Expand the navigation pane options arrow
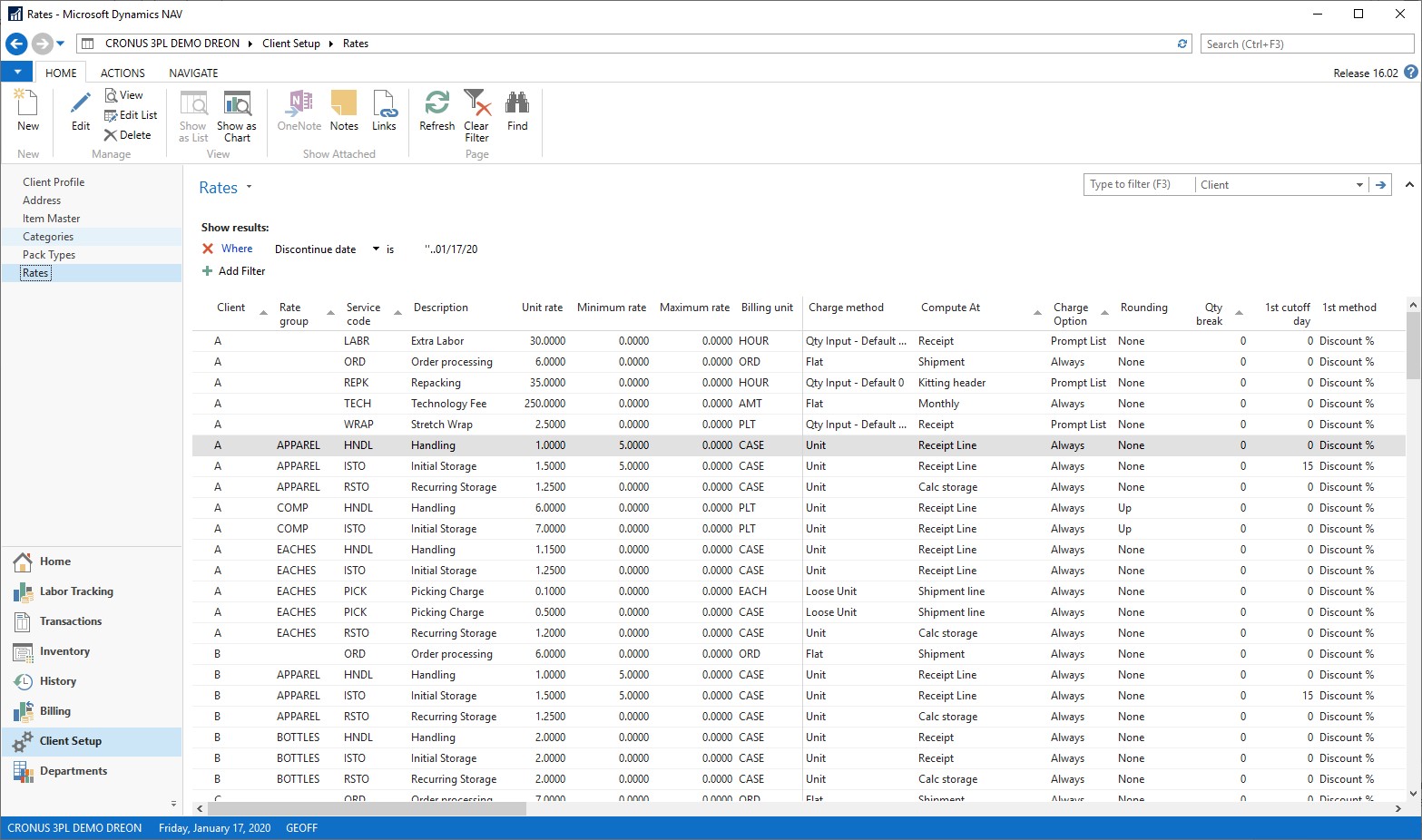Image resolution: width=1422 pixels, height=840 pixels. point(173,804)
